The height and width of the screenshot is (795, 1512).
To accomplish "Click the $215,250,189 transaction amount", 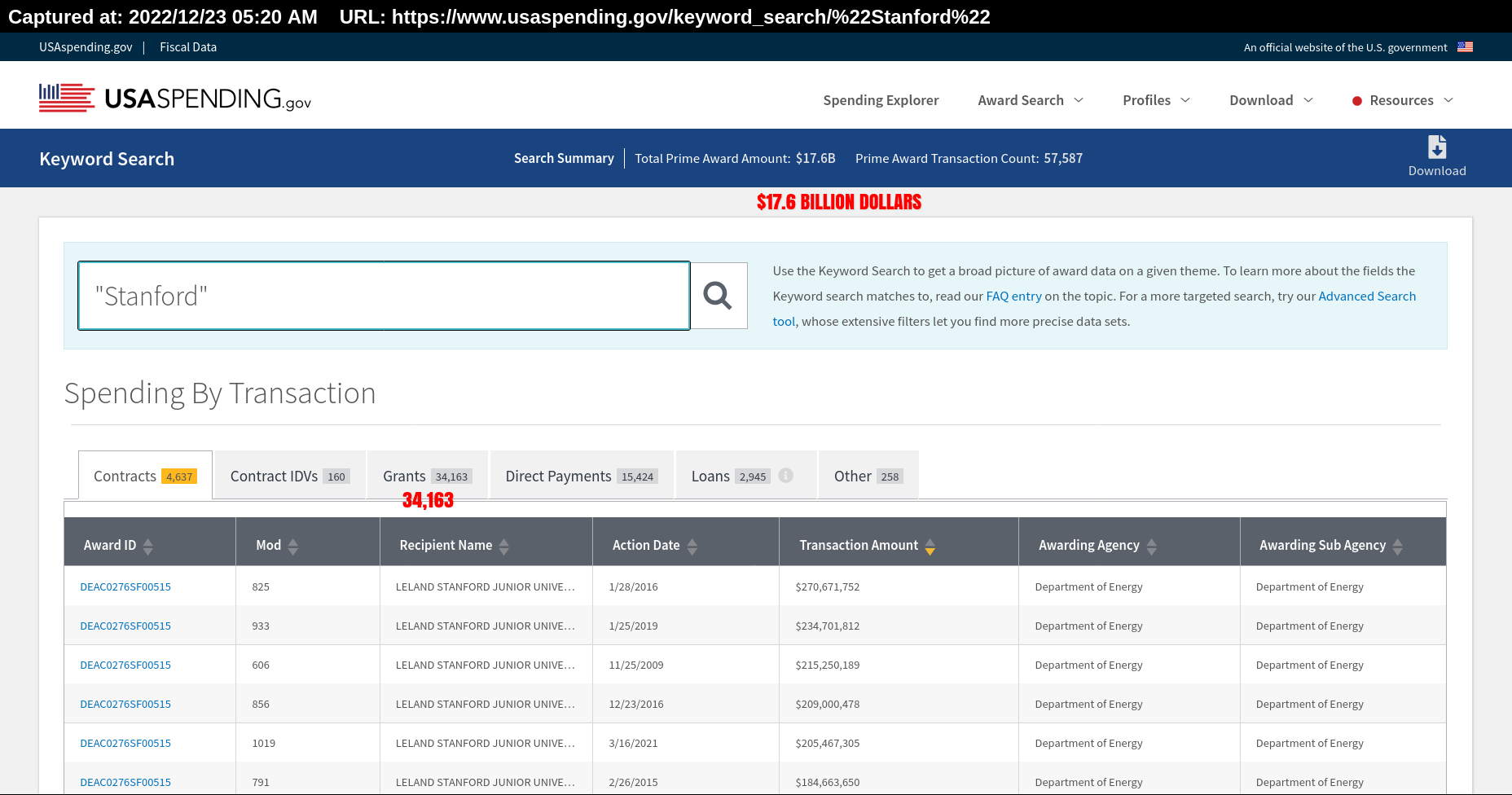I will tap(828, 665).
